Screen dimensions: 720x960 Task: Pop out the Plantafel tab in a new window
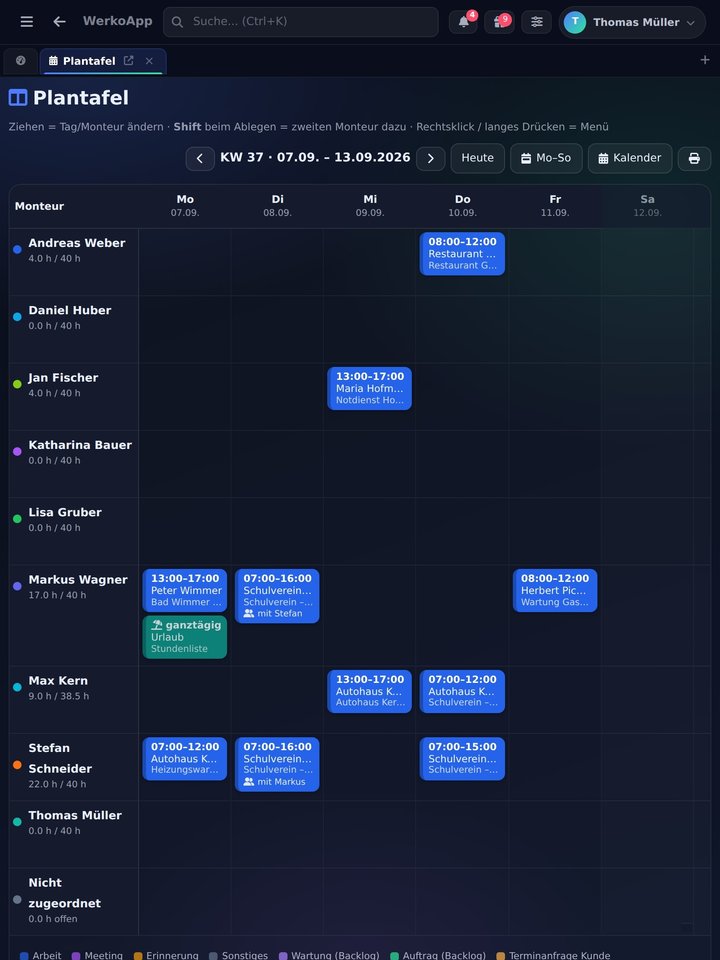(x=129, y=61)
